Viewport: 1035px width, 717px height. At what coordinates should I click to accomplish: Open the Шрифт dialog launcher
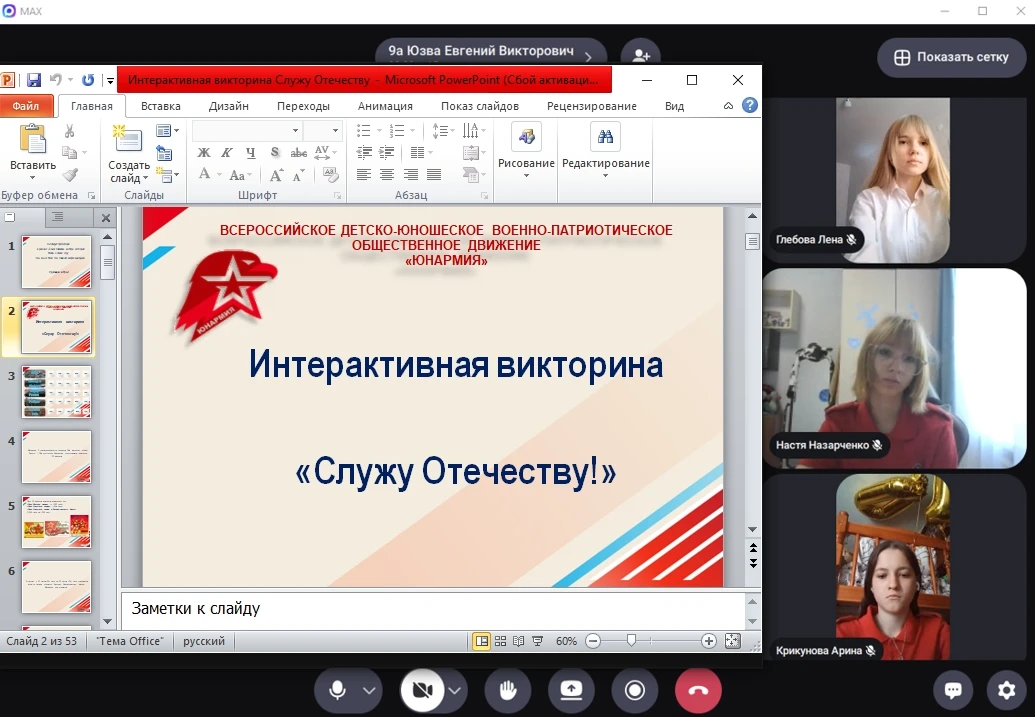(x=337, y=196)
